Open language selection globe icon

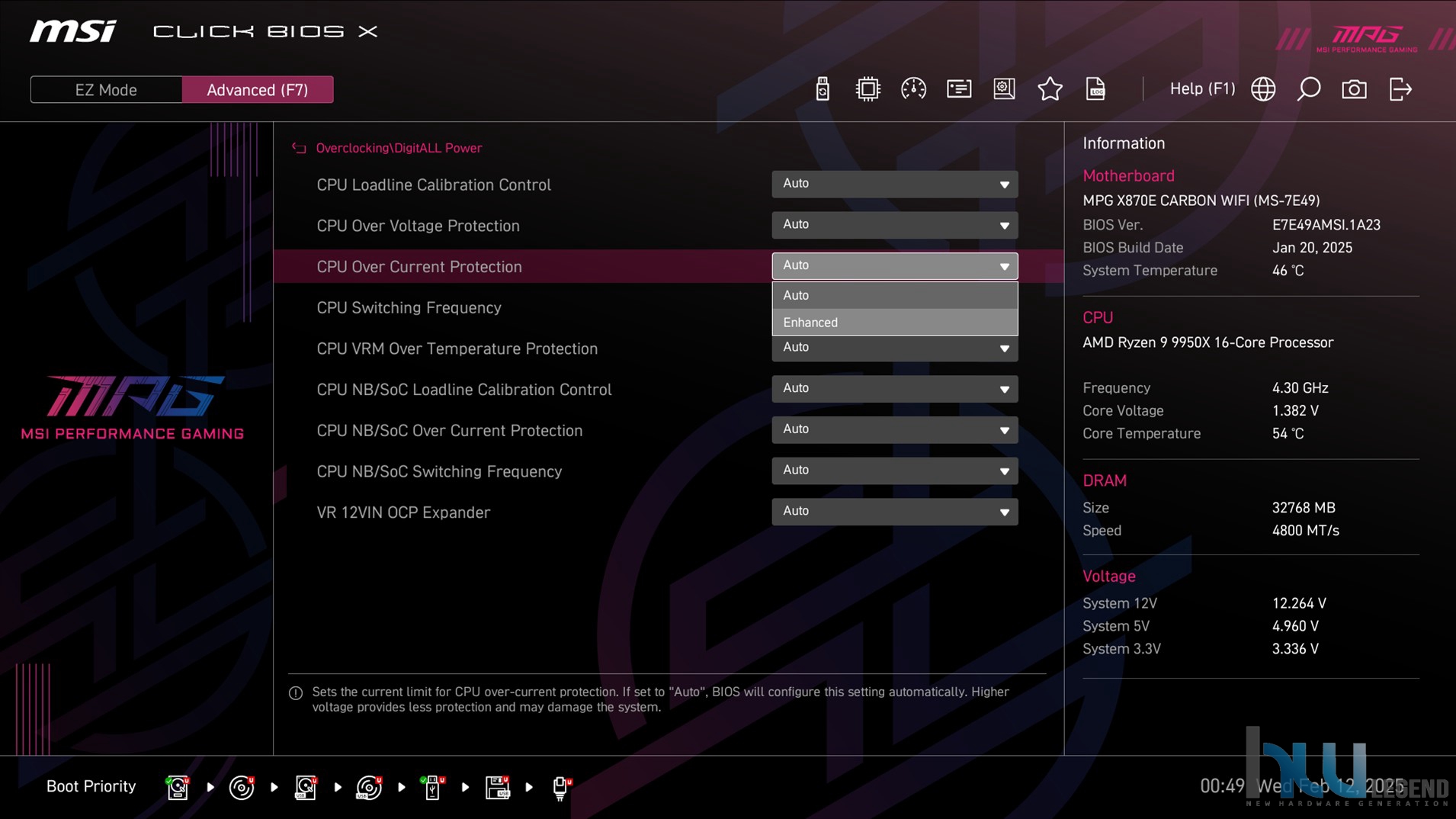(1263, 89)
